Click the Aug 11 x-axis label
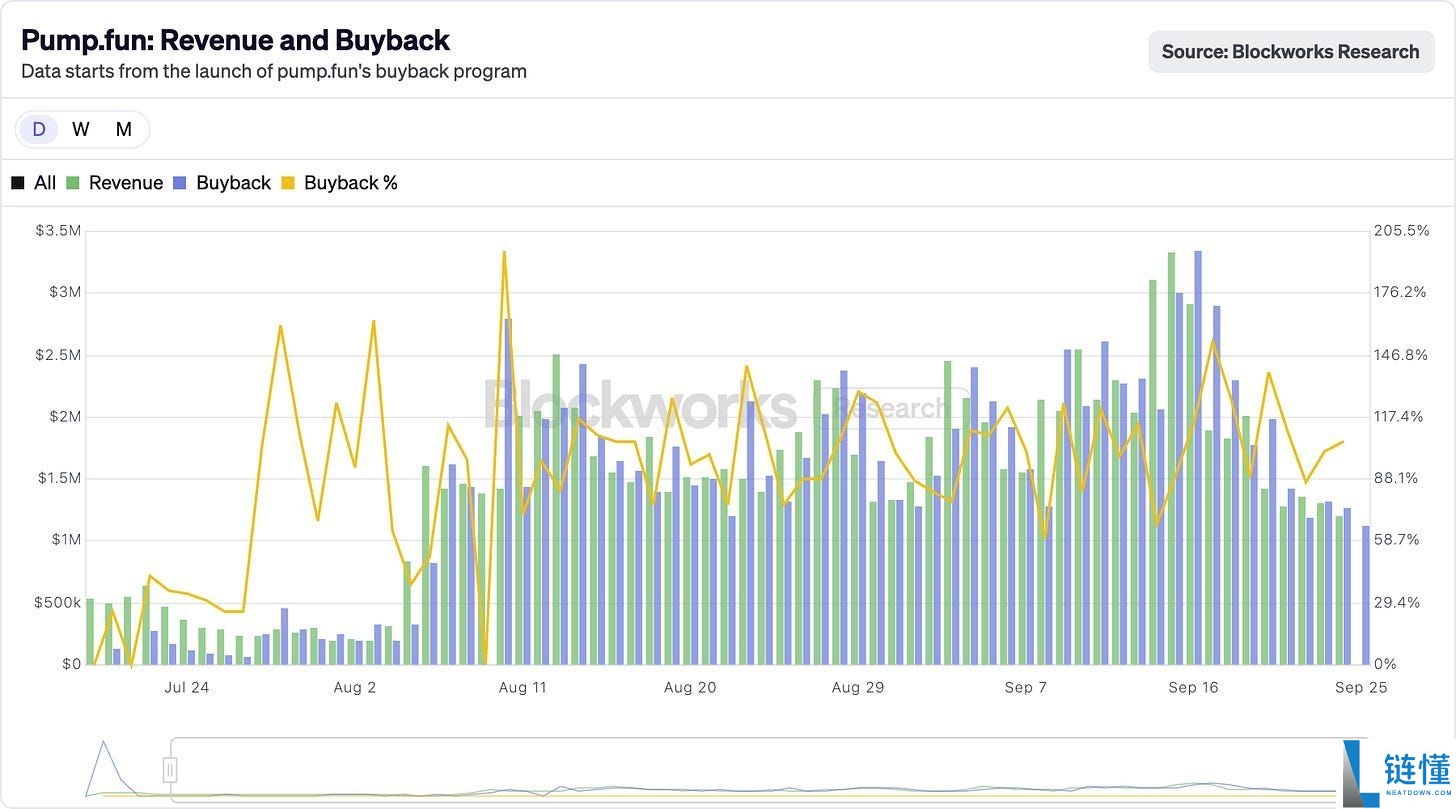 tap(522, 687)
